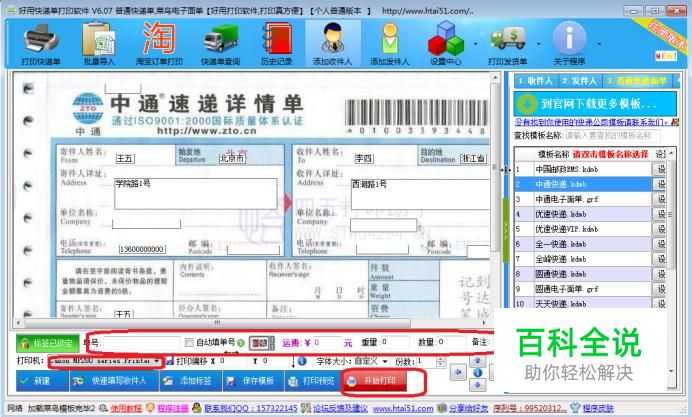Open 使用教程 status bar link
692x417 pixels.
(126, 409)
